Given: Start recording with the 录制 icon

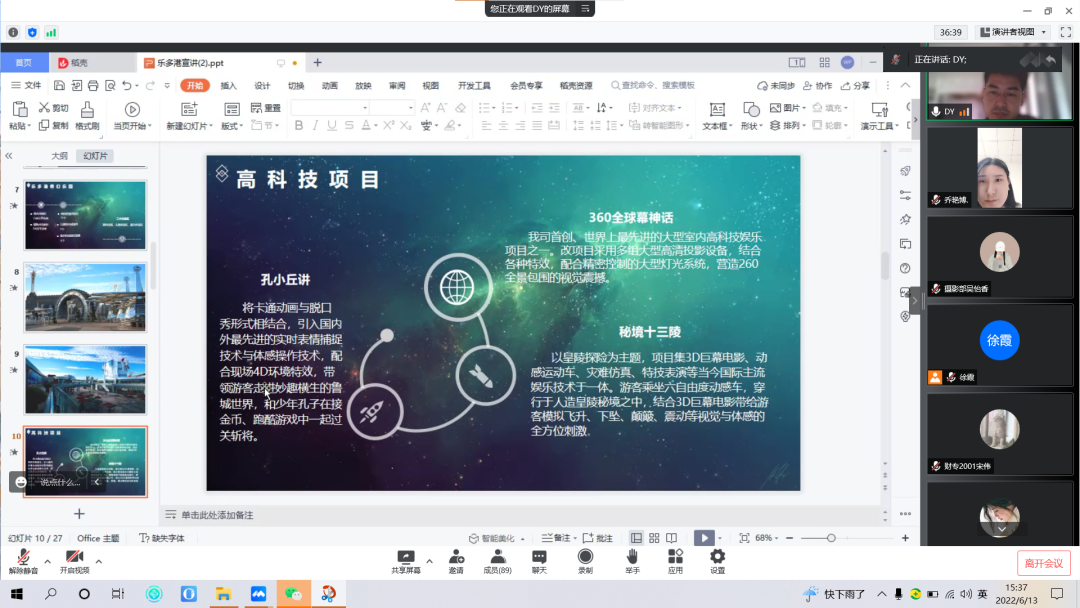Looking at the screenshot, I should tap(585, 558).
